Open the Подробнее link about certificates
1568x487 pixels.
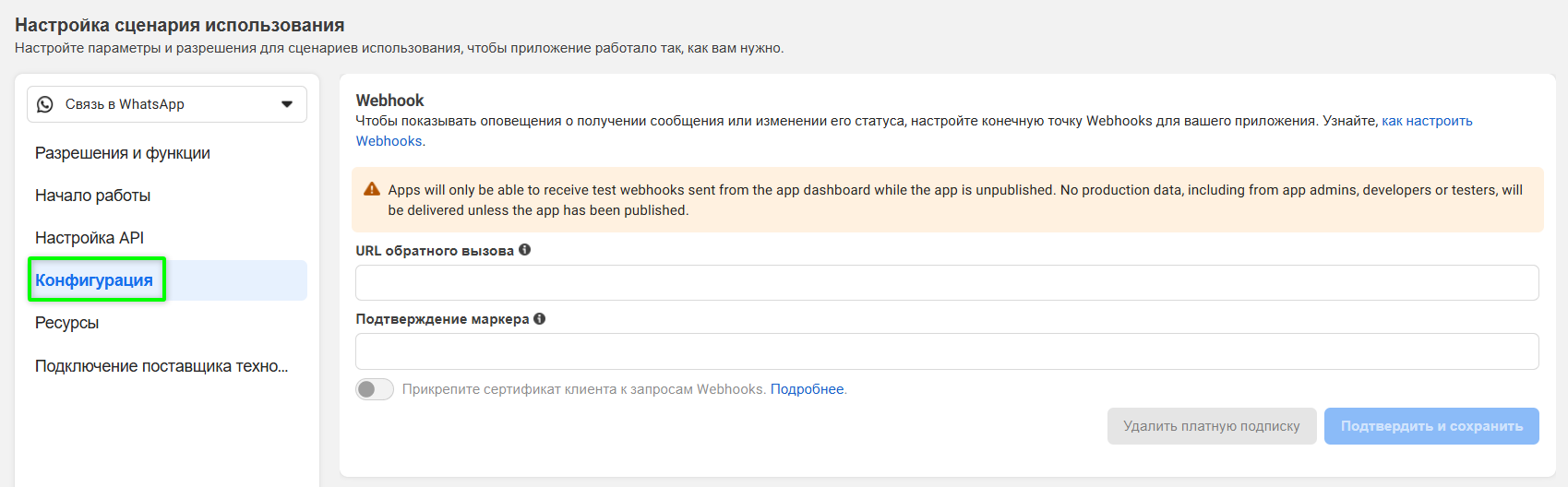(807, 389)
